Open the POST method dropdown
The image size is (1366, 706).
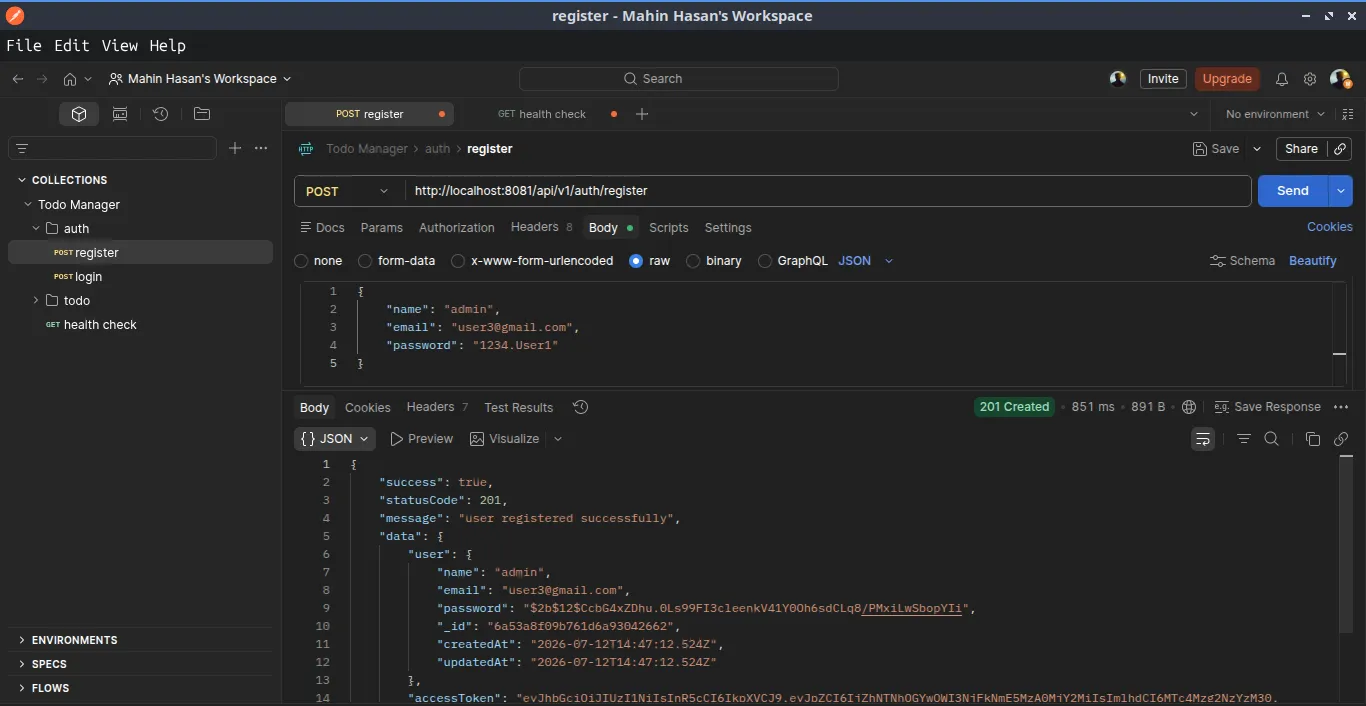pyautogui.click(x=349, y=191)
